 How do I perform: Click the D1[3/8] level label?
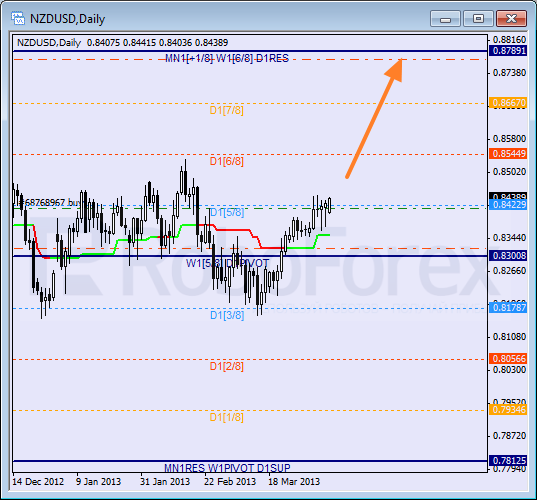(x=227, y=315)
